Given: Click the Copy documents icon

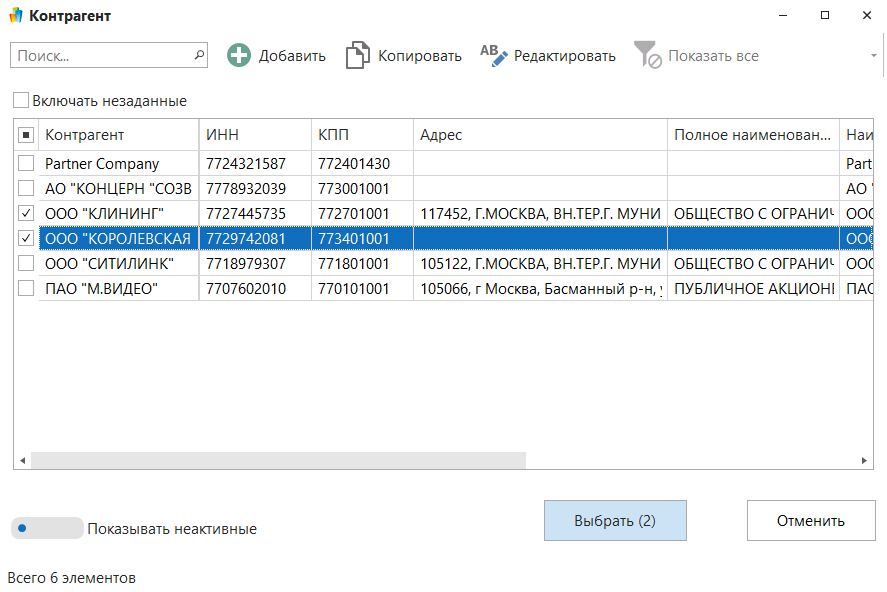Looking at the screenshot, I should pos(357,56).
